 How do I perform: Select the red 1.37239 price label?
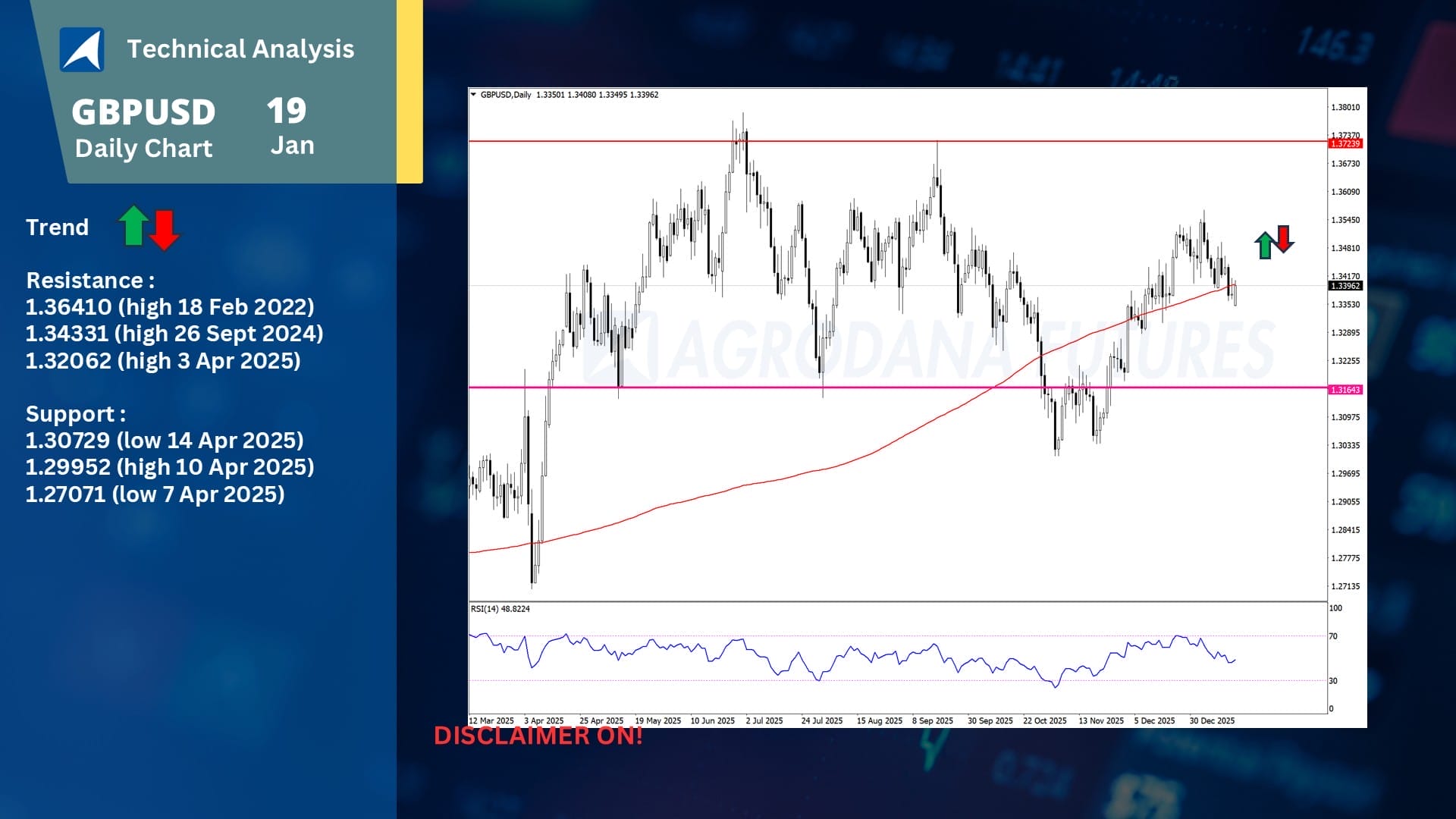[x=1345, y=143]
